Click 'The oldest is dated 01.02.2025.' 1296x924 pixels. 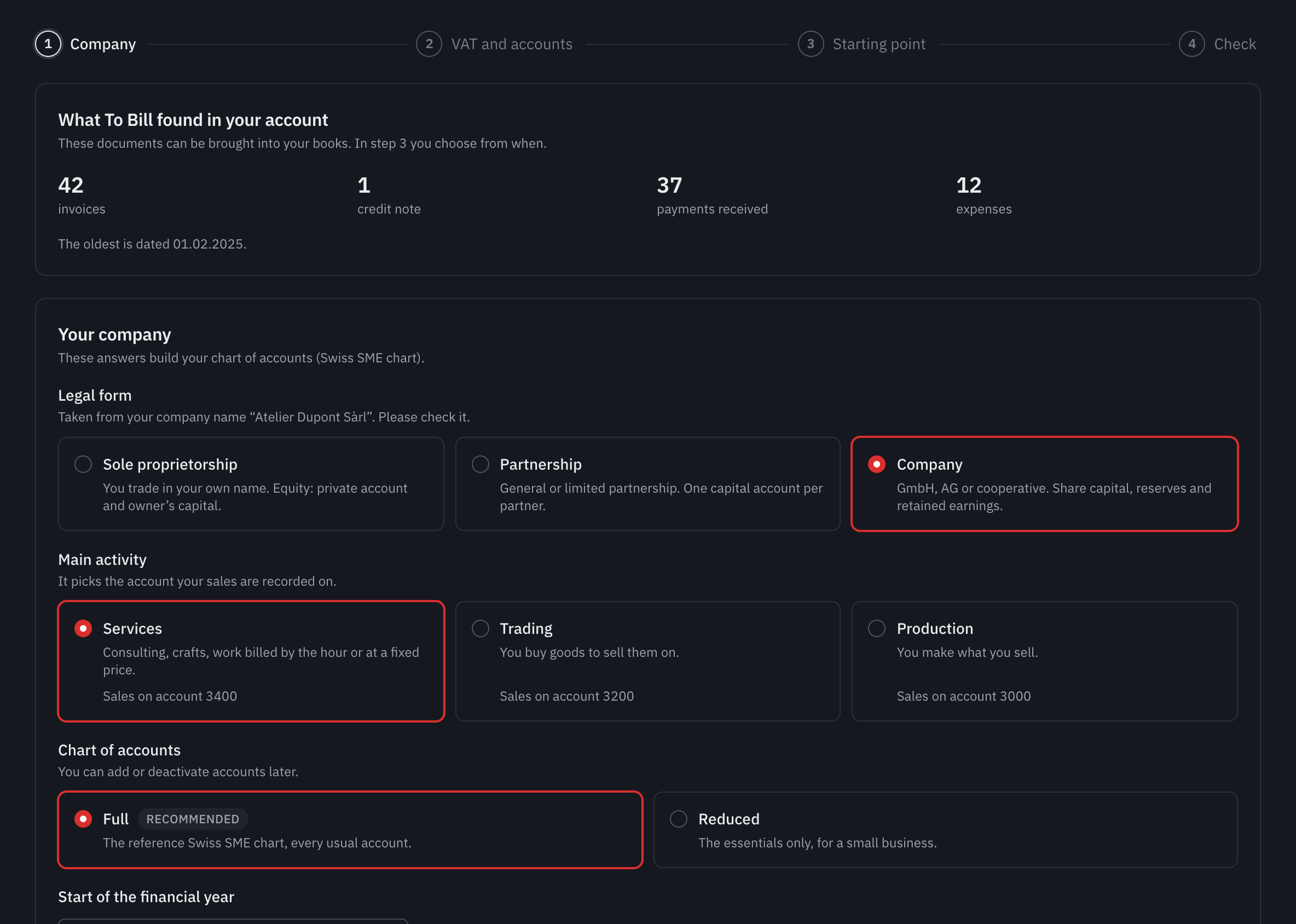click(152, 244)
